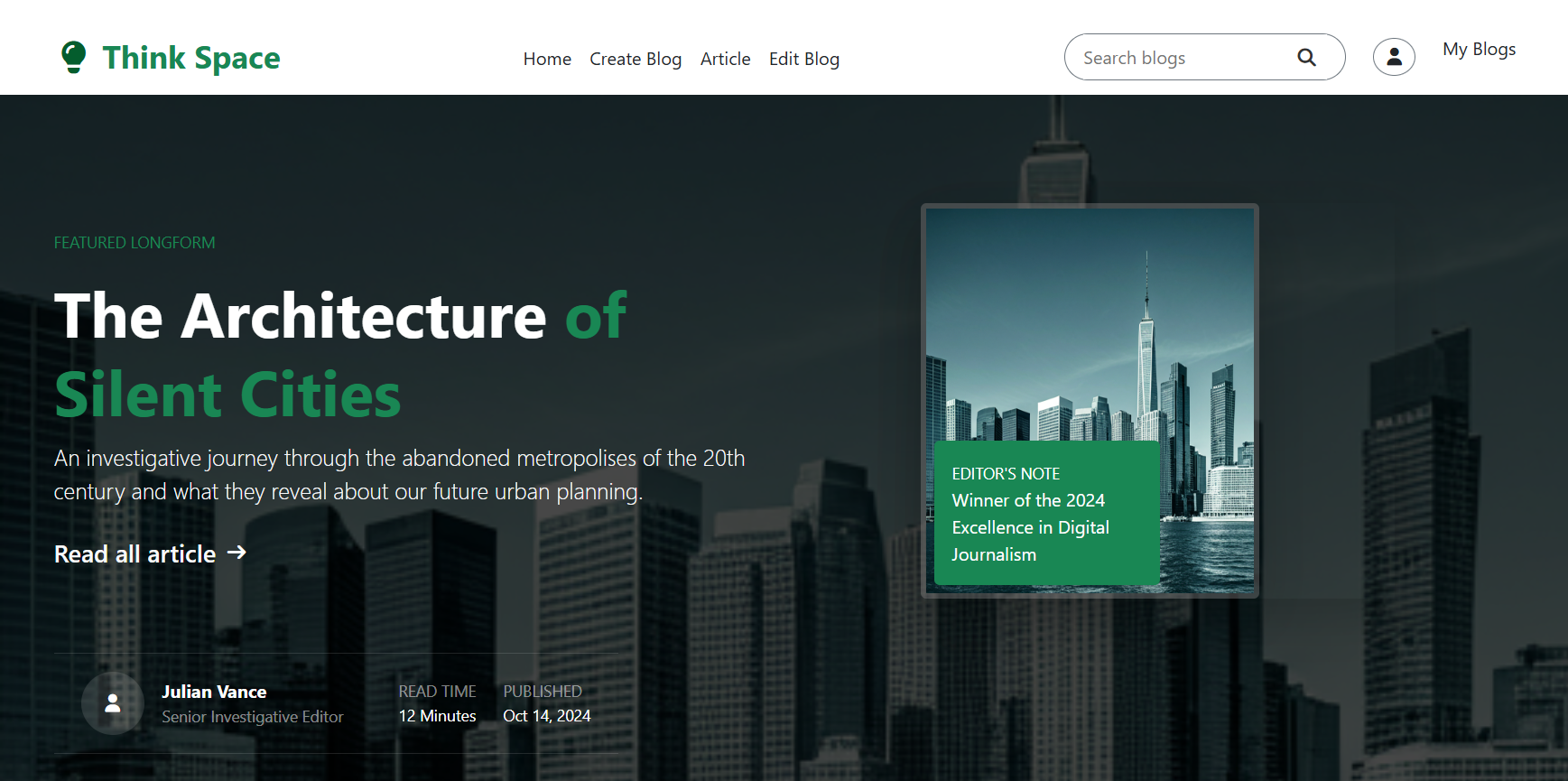Click the READ TIME label
This screenshot has width=1568, height=781.
point(437,692)
